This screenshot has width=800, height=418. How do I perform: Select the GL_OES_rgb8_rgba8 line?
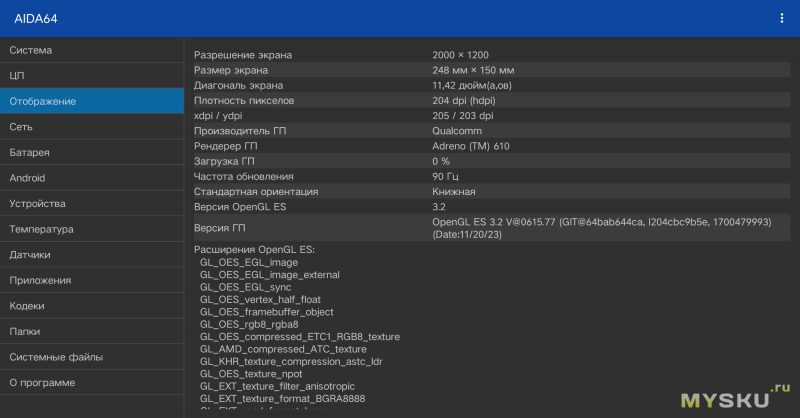coord(249,324)
